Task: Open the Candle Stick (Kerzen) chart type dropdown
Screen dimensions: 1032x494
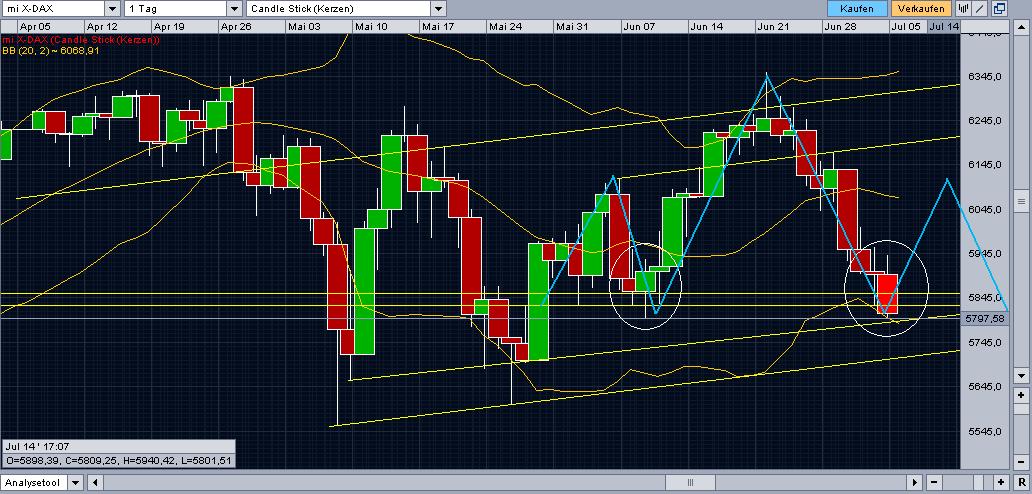Action: pyautogui.click(x=438, y=9)
